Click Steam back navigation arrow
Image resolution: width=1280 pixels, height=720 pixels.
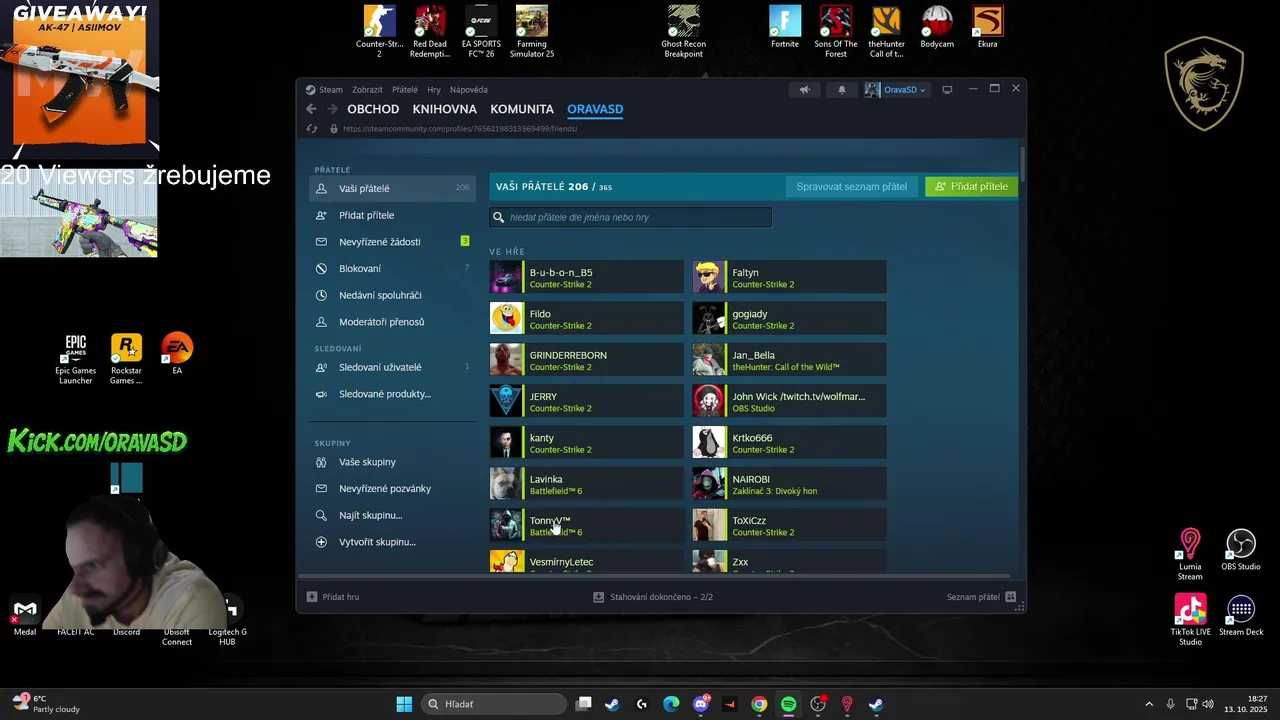point(311,109)
